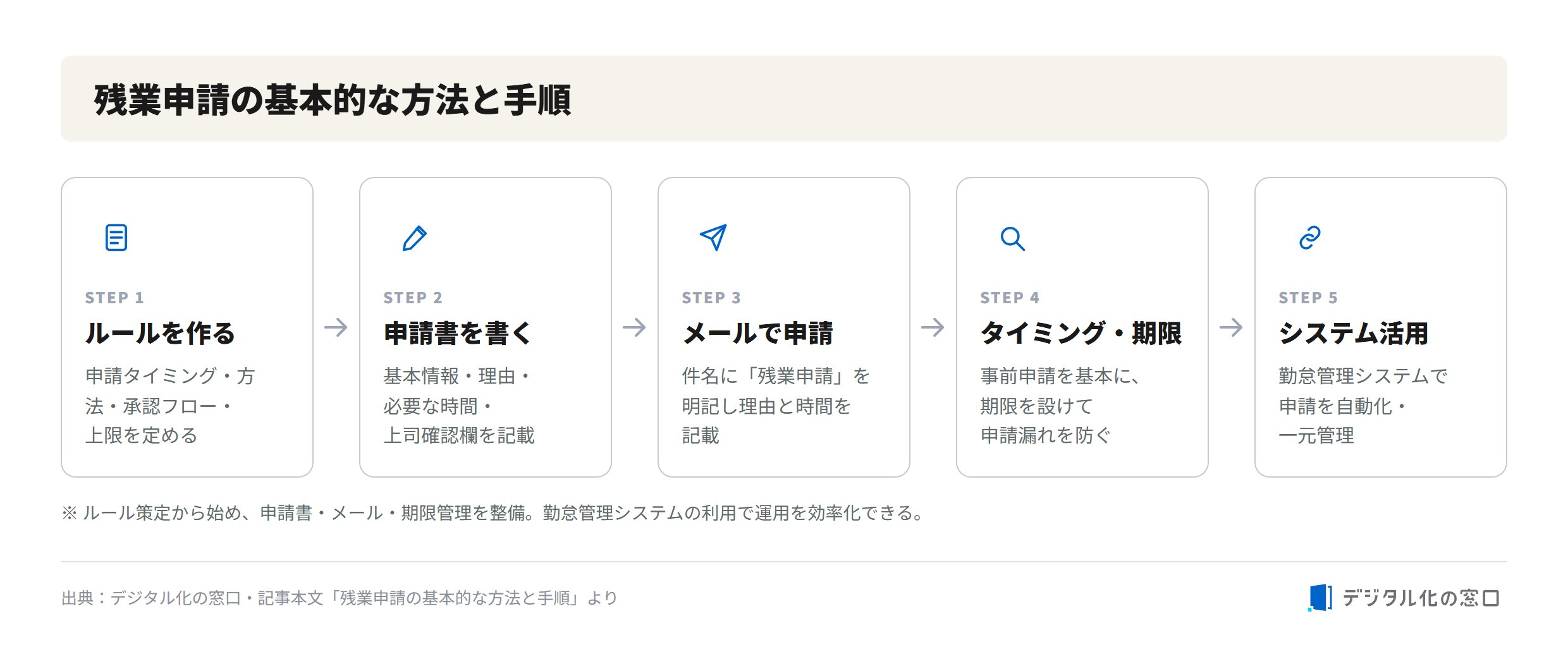Select the タイミング・期限 heading
This screenshot has height=671, width=1568.
tap(1081, 333)
